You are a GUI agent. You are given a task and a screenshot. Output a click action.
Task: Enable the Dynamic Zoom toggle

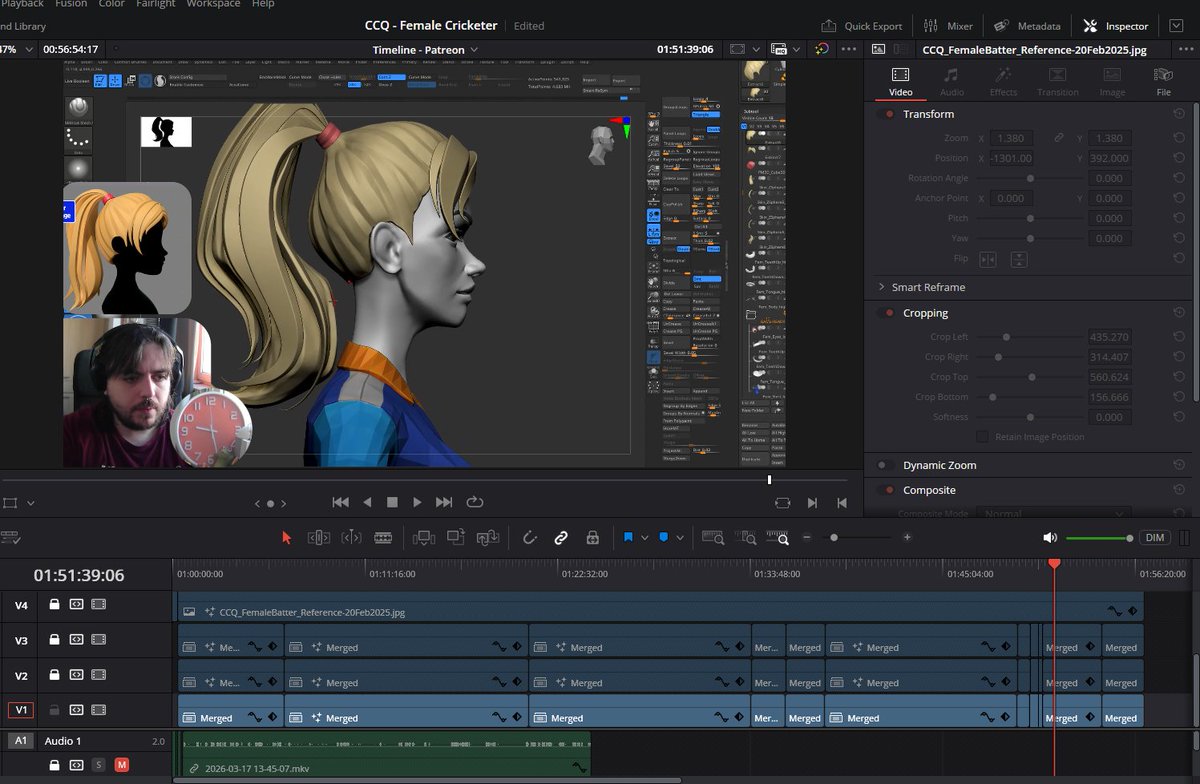[886, 465]
